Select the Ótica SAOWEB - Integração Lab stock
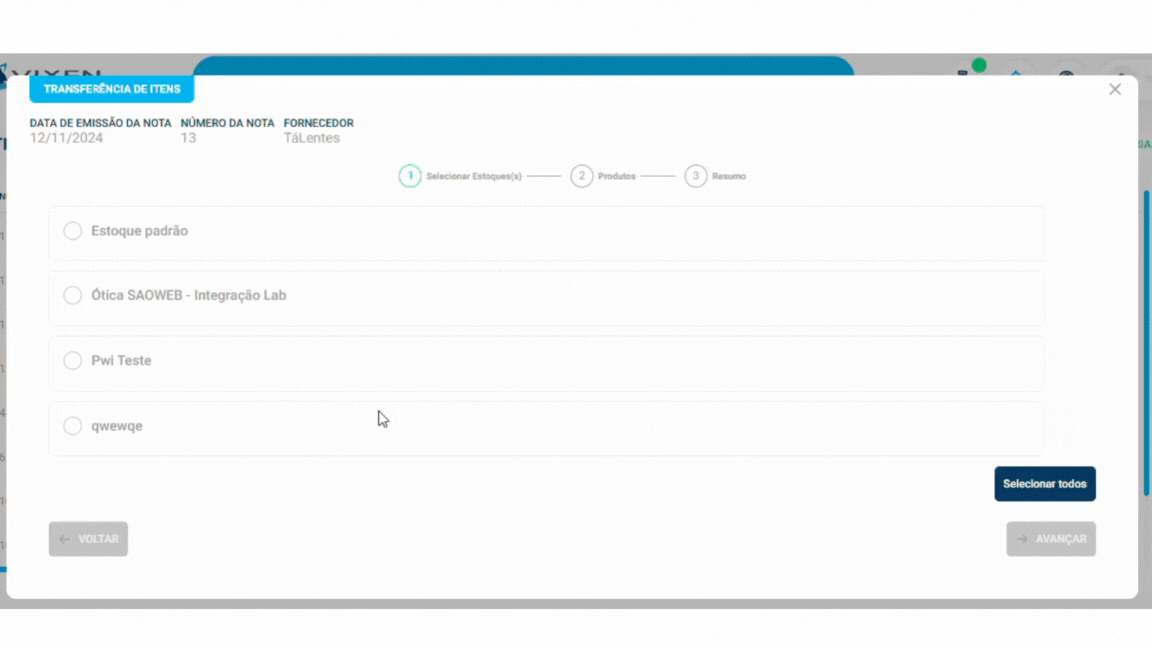 coord(72,295)
